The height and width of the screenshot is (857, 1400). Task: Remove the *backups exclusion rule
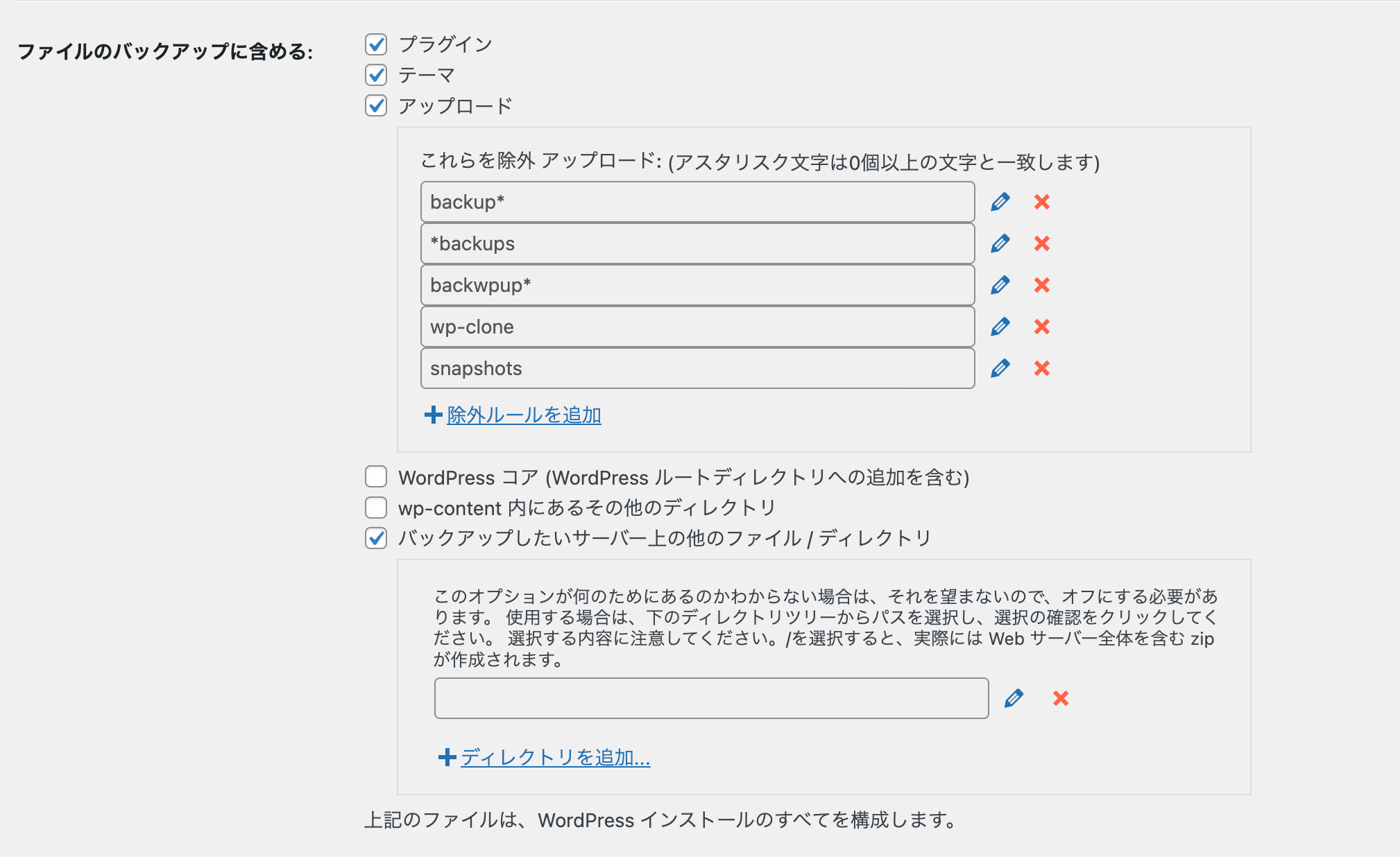(x=1042, y=243)
